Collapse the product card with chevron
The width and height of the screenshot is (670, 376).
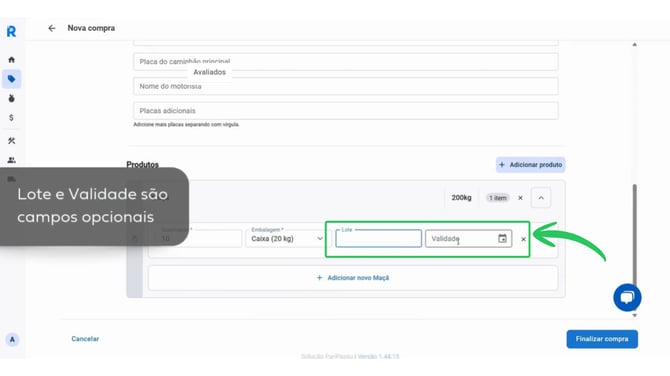[541, 198]
